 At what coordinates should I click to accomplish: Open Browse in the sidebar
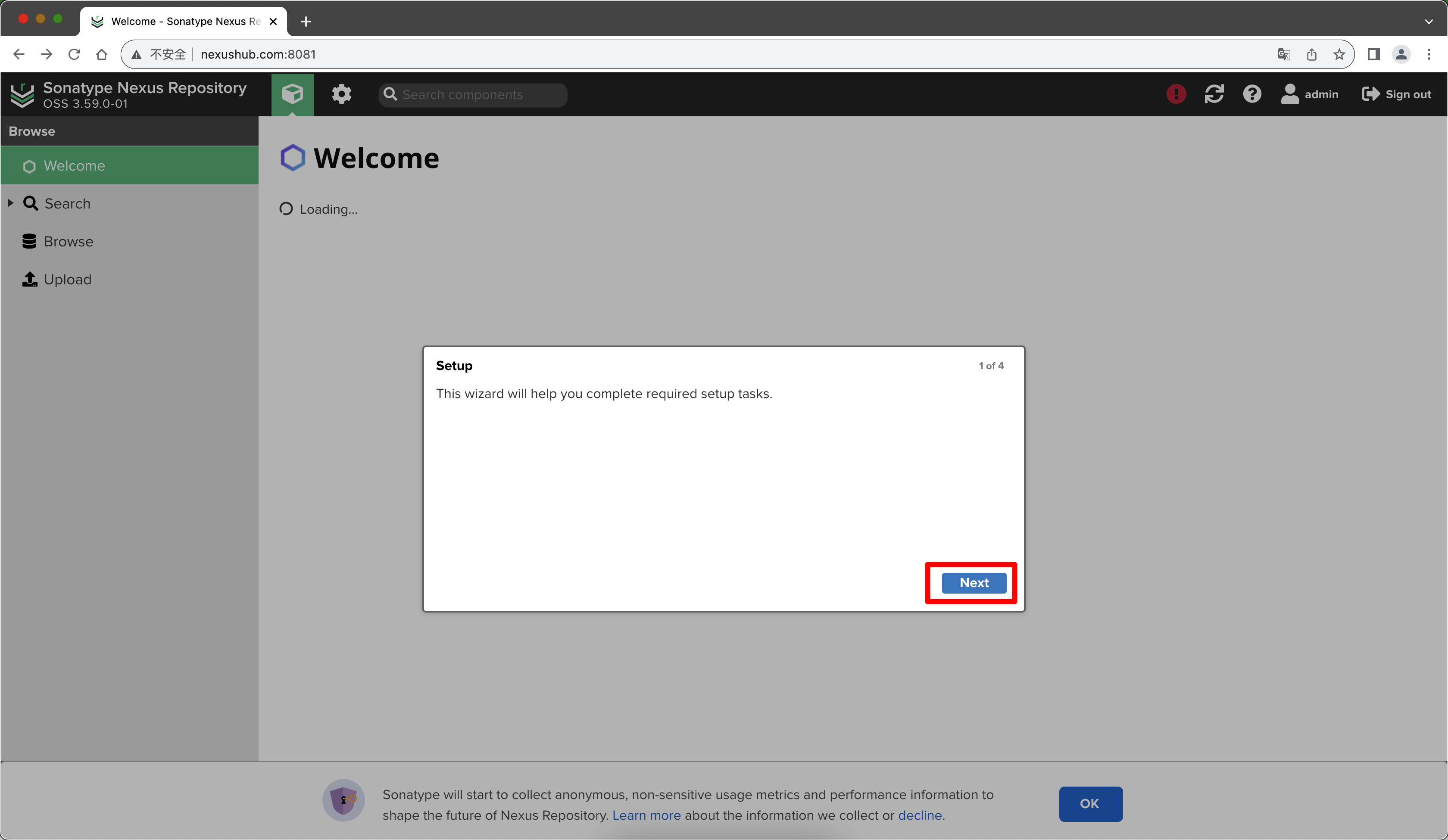(69, 241)
